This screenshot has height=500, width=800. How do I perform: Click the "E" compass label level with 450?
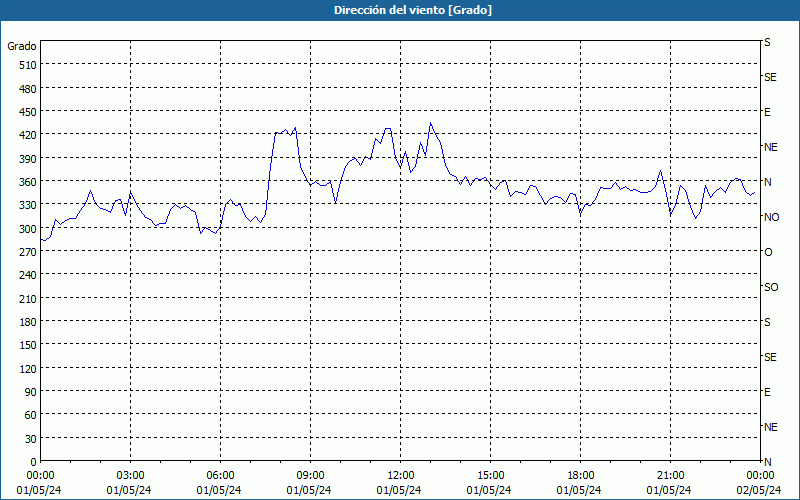(767, 112)
